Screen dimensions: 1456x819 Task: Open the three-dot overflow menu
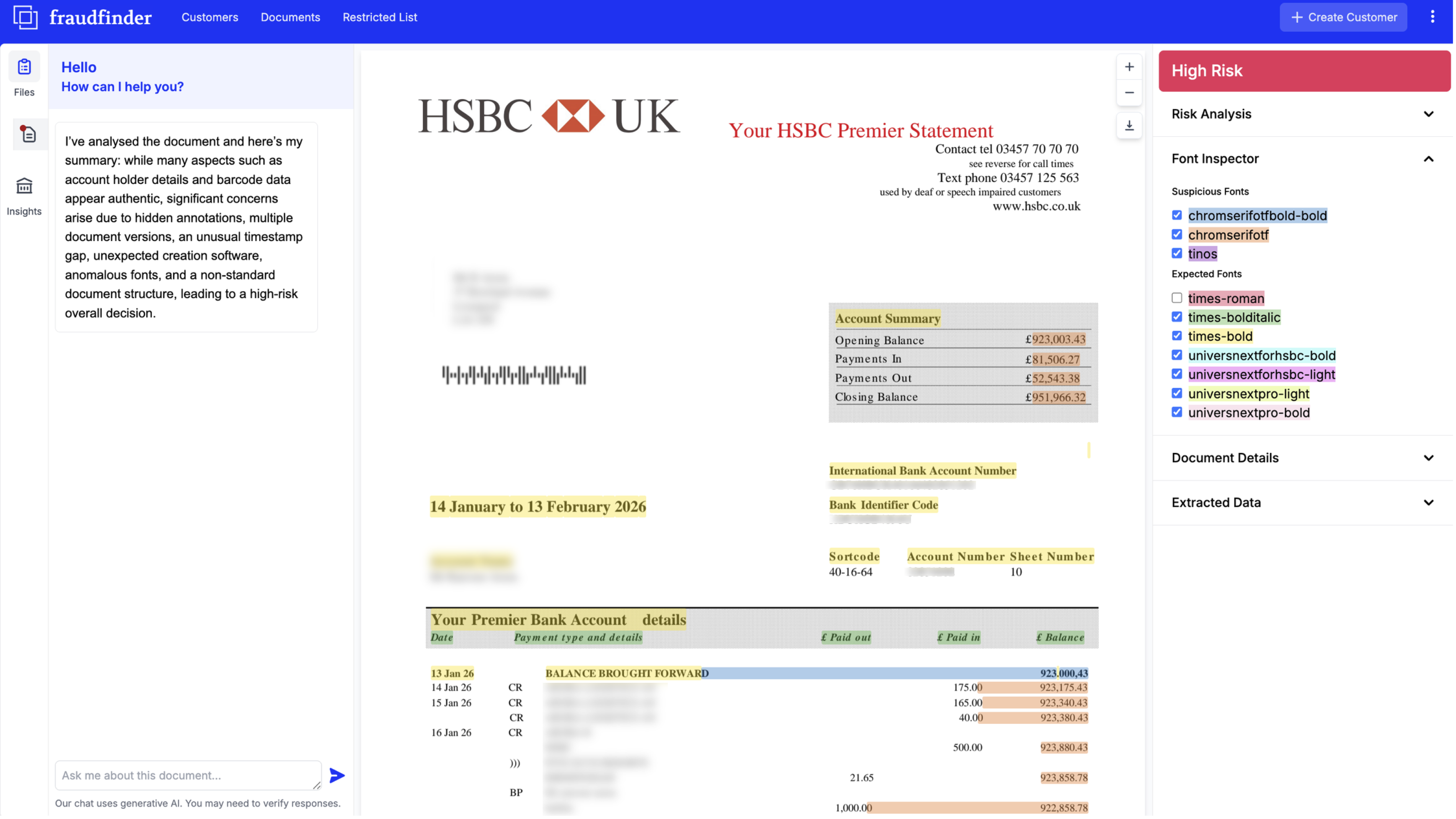click(1432, 17)
